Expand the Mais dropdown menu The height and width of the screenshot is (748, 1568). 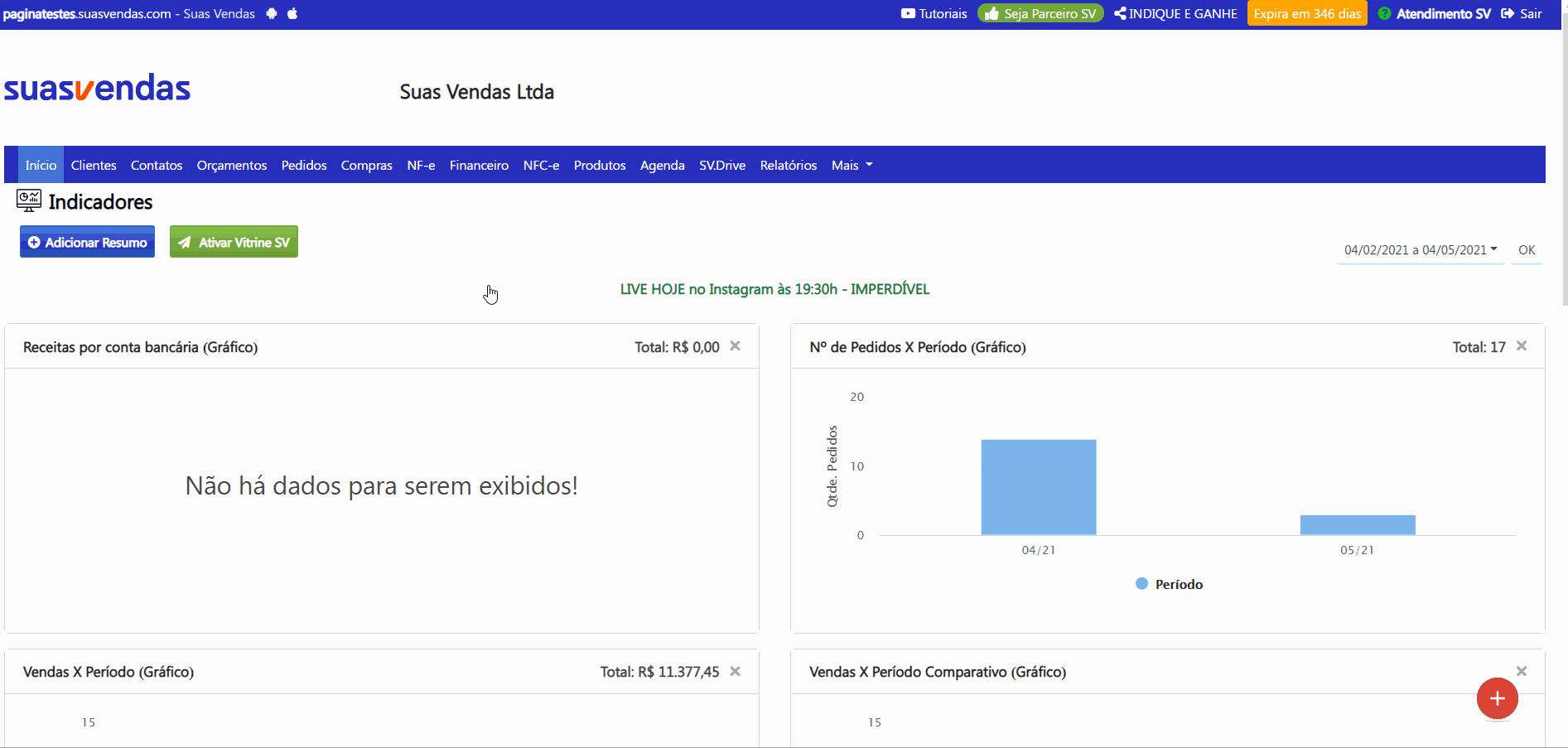[852, 165]
